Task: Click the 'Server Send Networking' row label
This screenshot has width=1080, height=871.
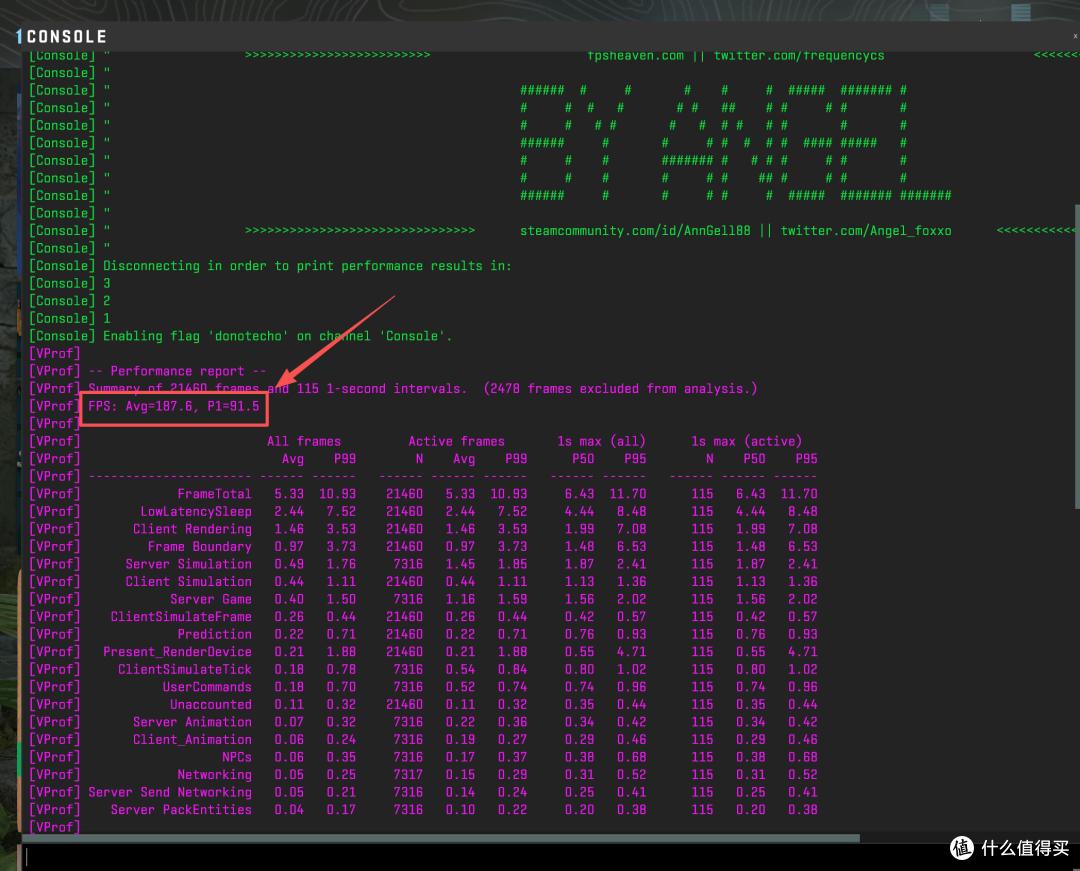Action: [170, 793]
